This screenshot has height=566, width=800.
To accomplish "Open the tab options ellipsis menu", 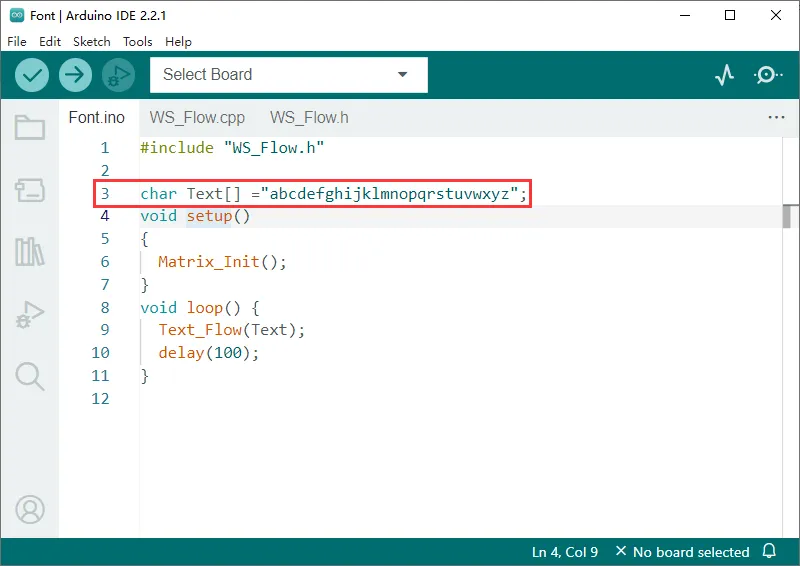I will (x=776, y=117).
